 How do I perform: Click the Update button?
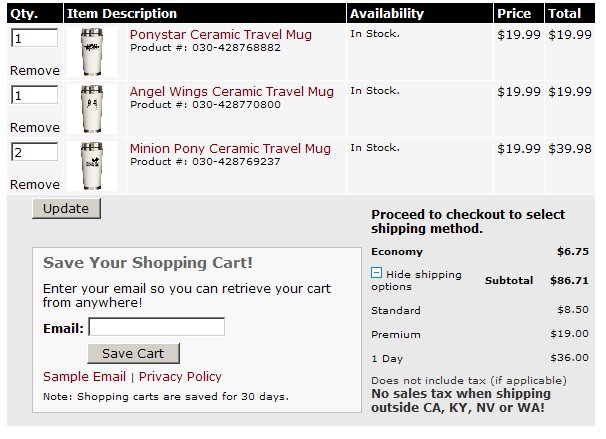66,209
